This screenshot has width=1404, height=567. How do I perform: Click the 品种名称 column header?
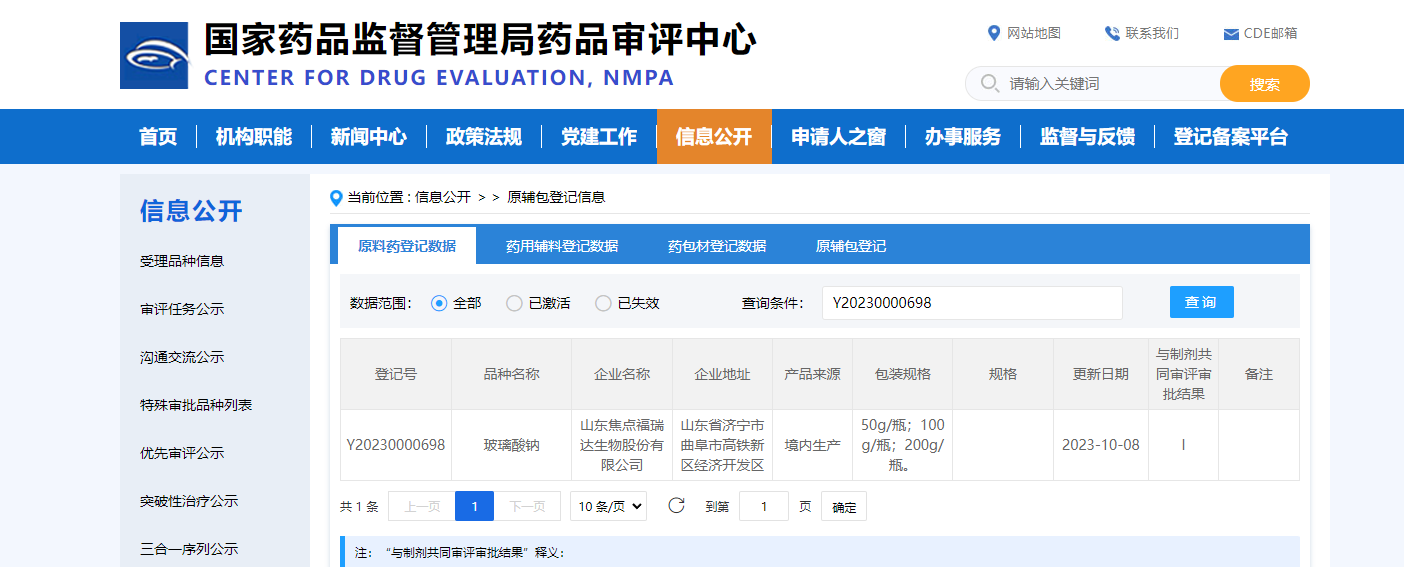[x=512, y=374]
